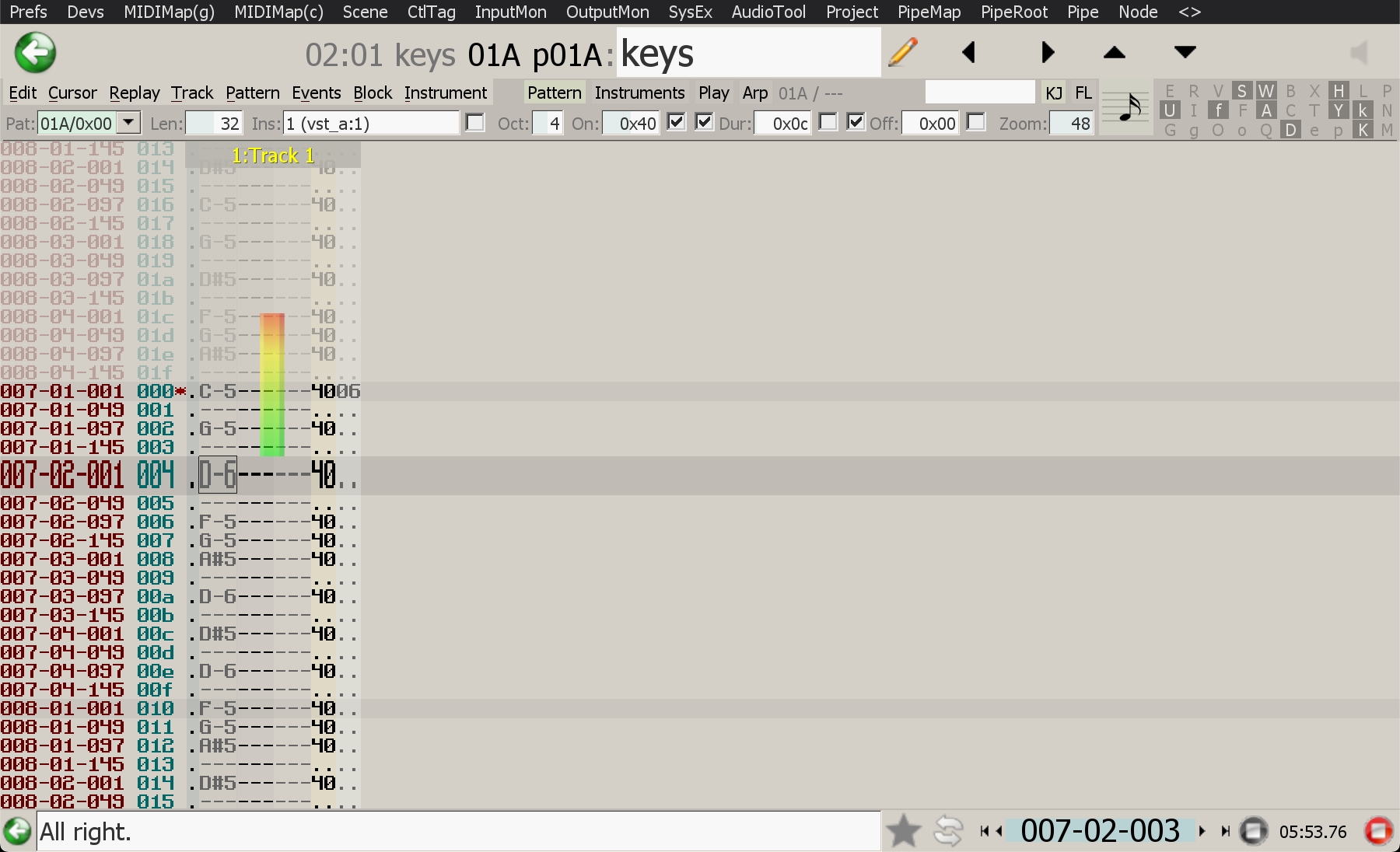
Task: Click the right arrow next pattern icon
Action: [x=1048, y=53]
